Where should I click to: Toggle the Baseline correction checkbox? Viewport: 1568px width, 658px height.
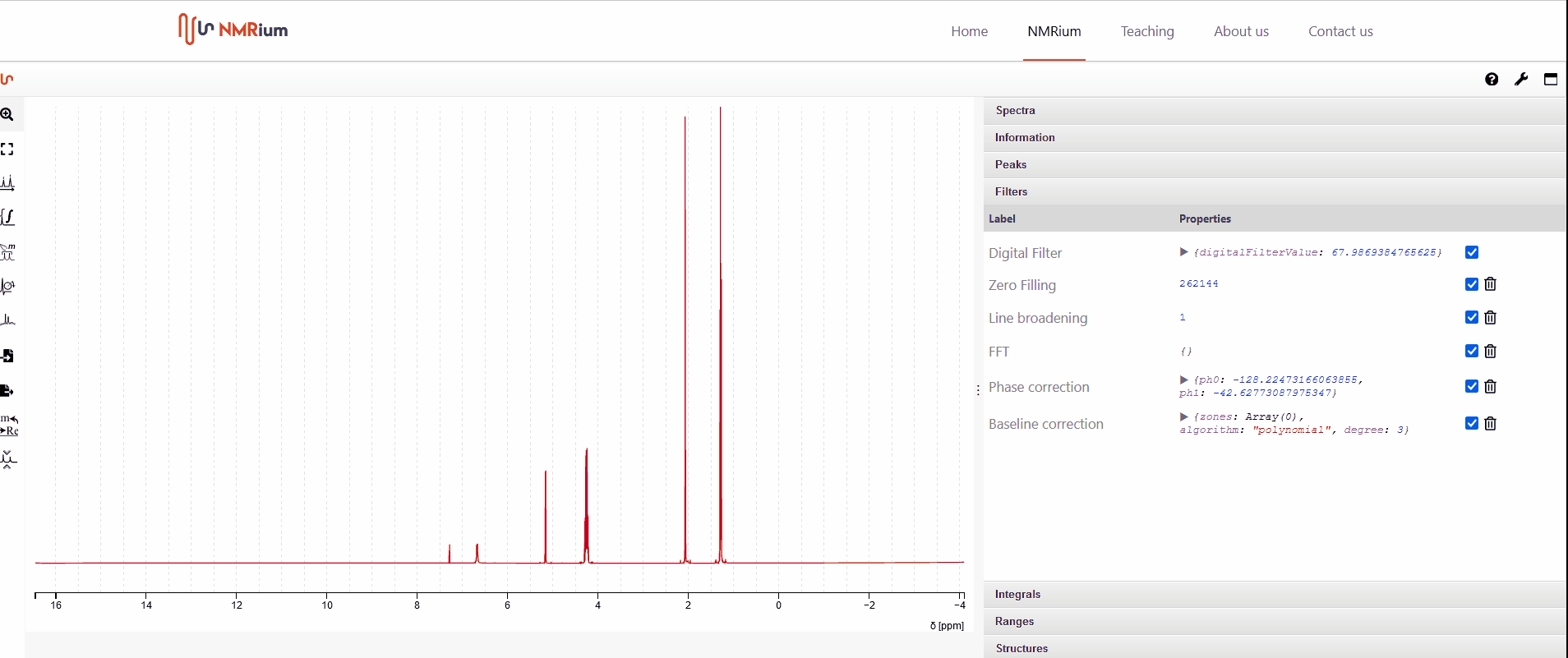point(1472,424)
